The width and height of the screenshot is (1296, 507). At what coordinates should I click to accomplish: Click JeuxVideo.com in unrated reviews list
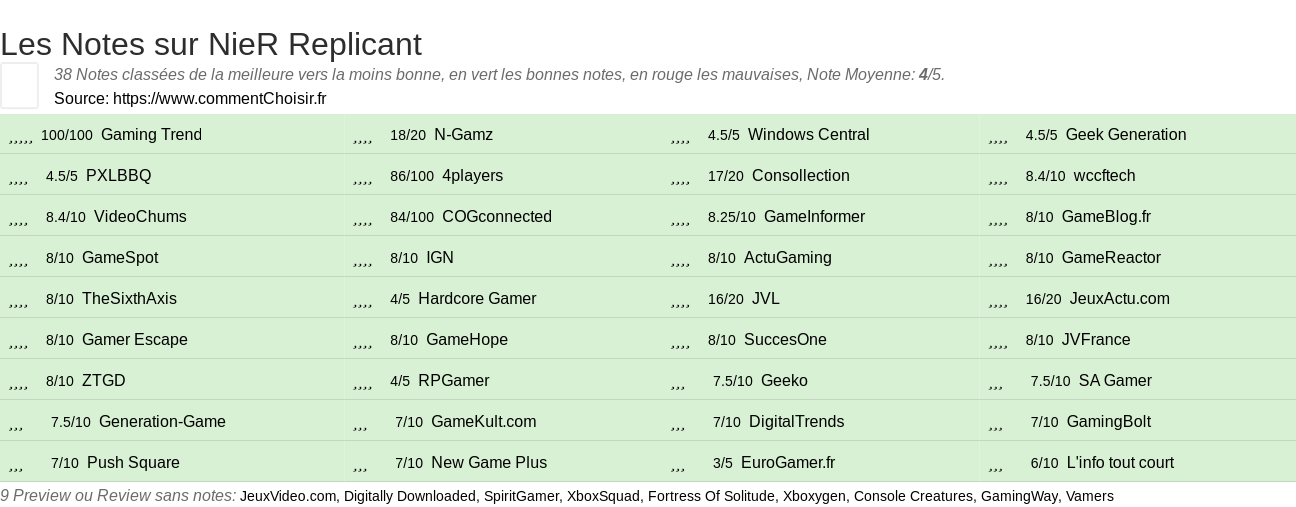click(288, 496)
